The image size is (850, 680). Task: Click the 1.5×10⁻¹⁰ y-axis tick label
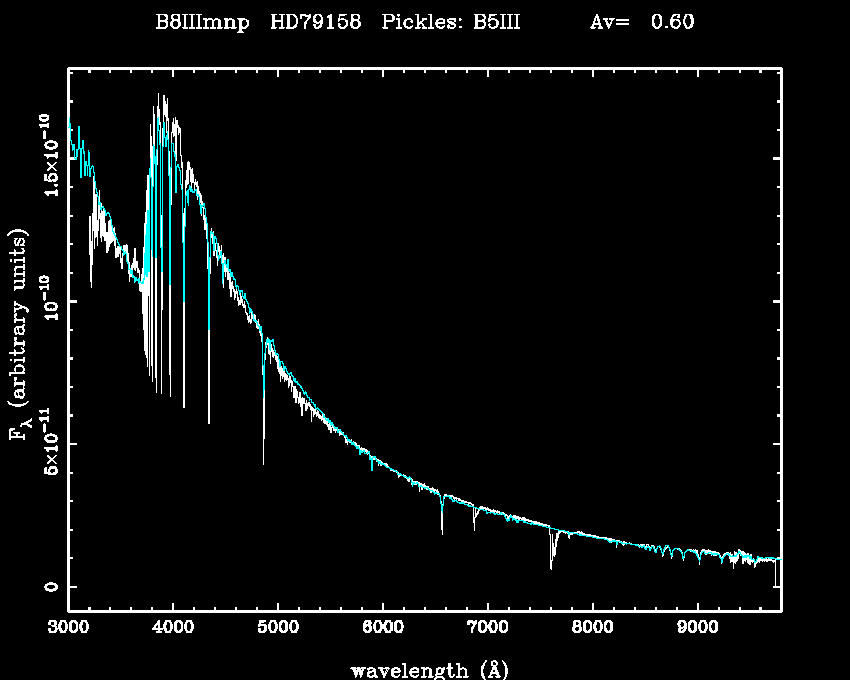46,158
